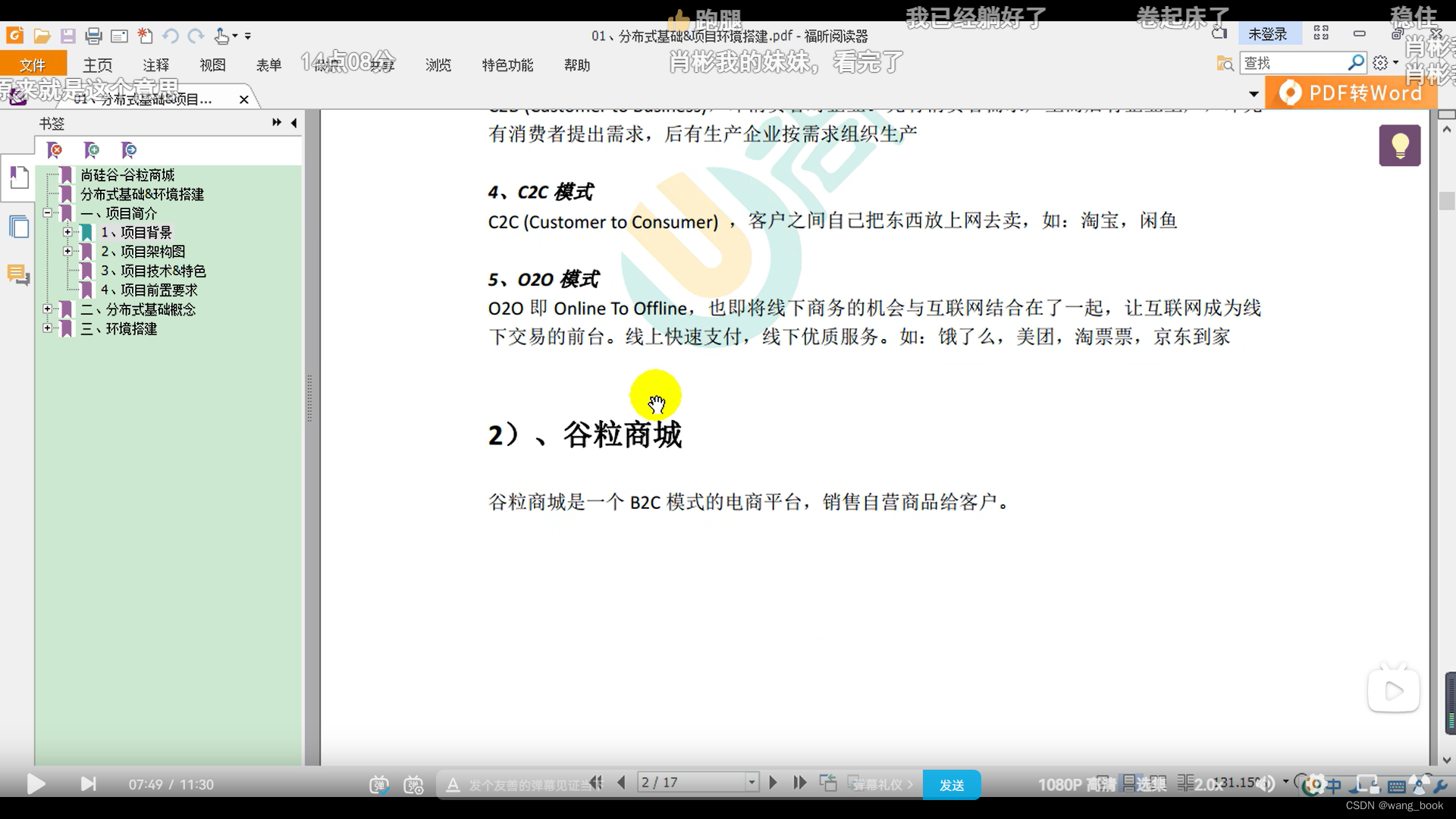Undo the last action

171,35
